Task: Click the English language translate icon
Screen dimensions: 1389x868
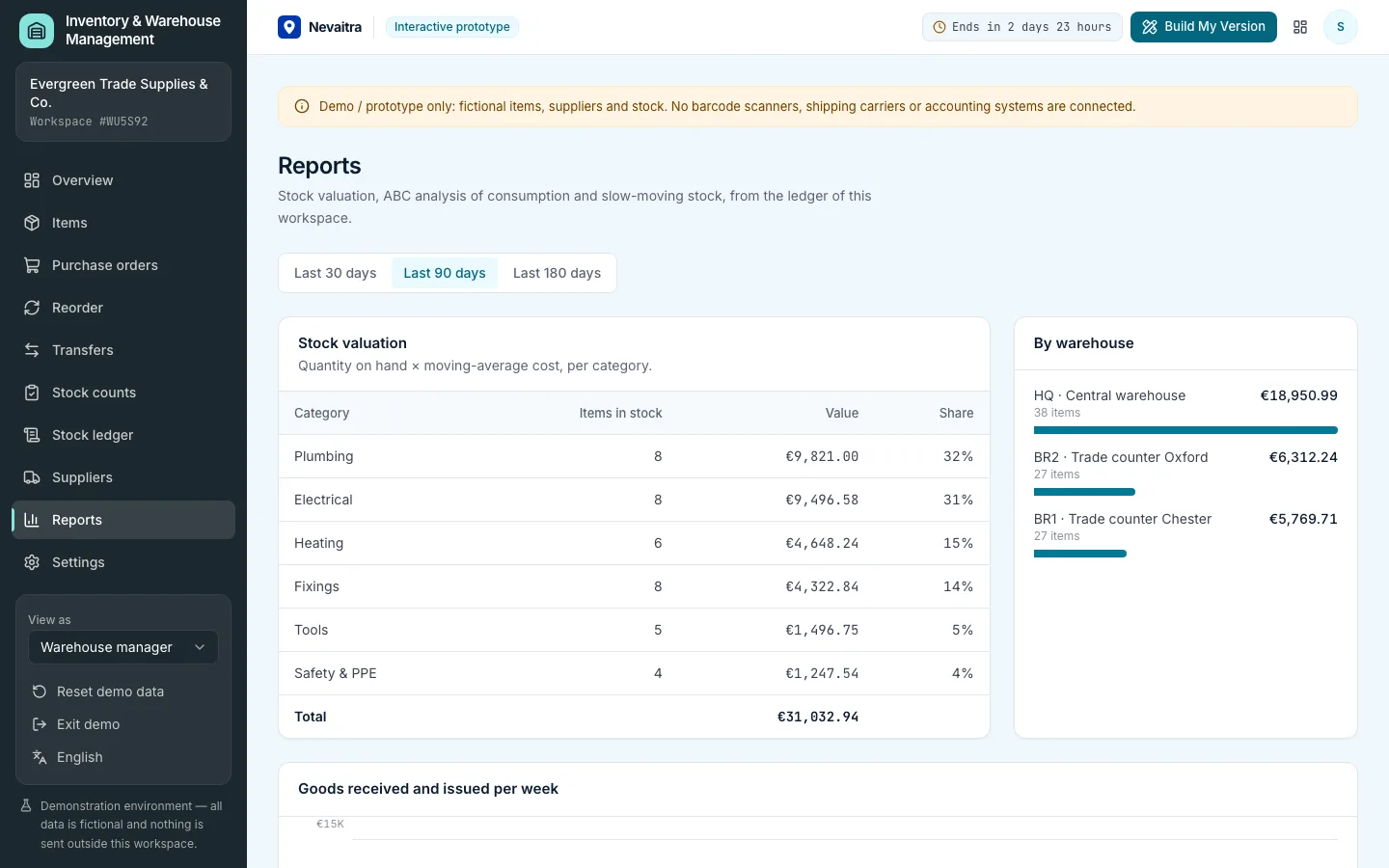Action: (40, 757)
